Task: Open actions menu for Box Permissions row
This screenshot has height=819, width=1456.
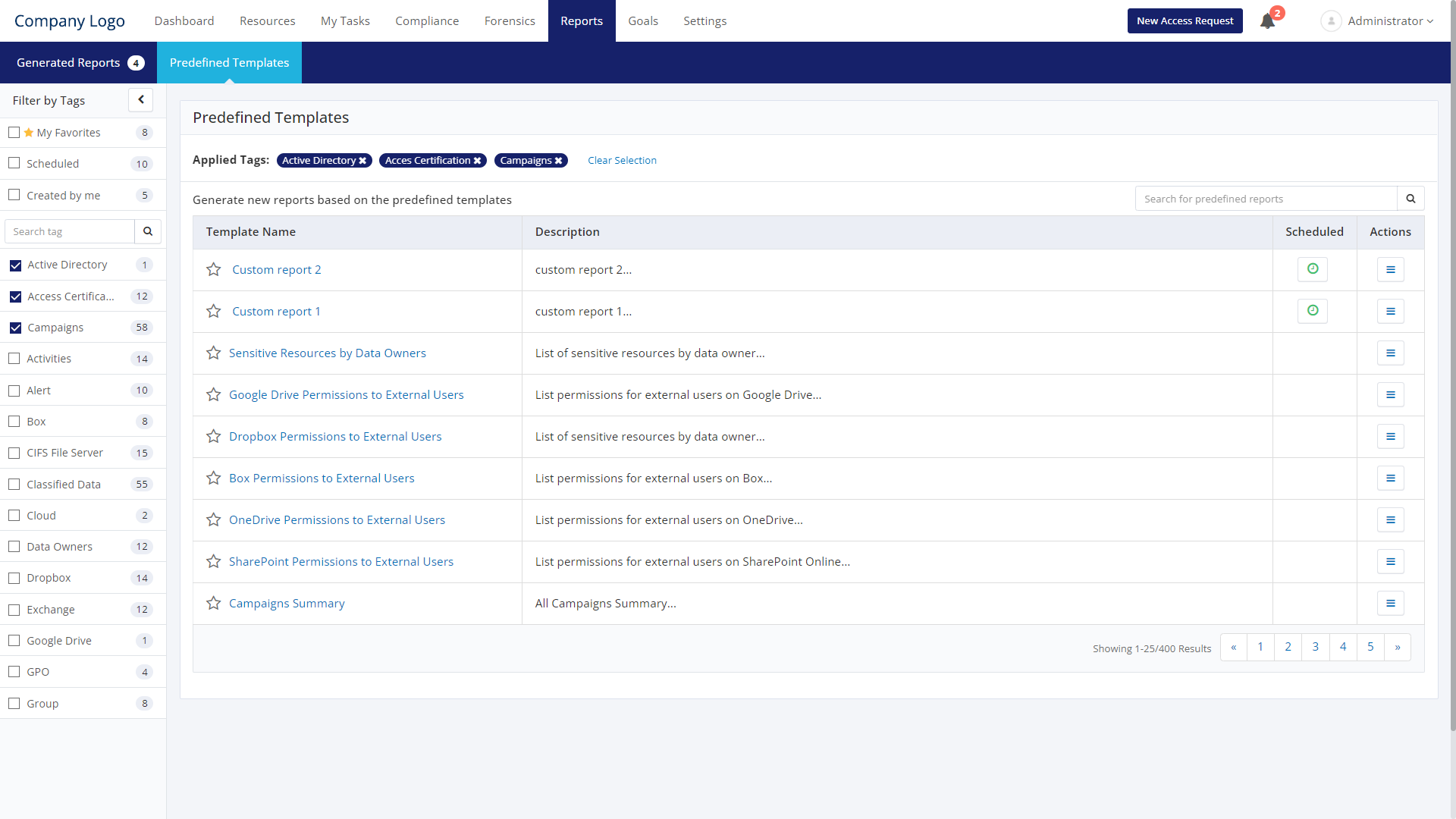Action: click(1390, 479)
